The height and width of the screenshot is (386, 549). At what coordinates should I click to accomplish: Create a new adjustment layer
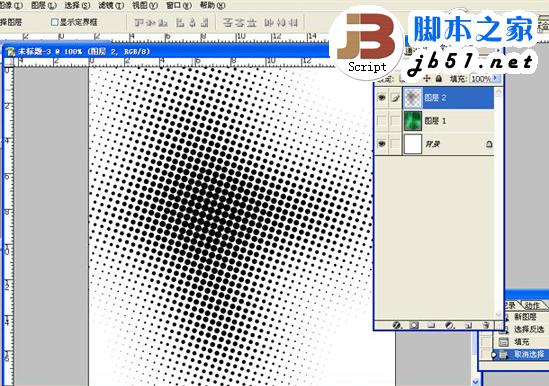[449, 325]
